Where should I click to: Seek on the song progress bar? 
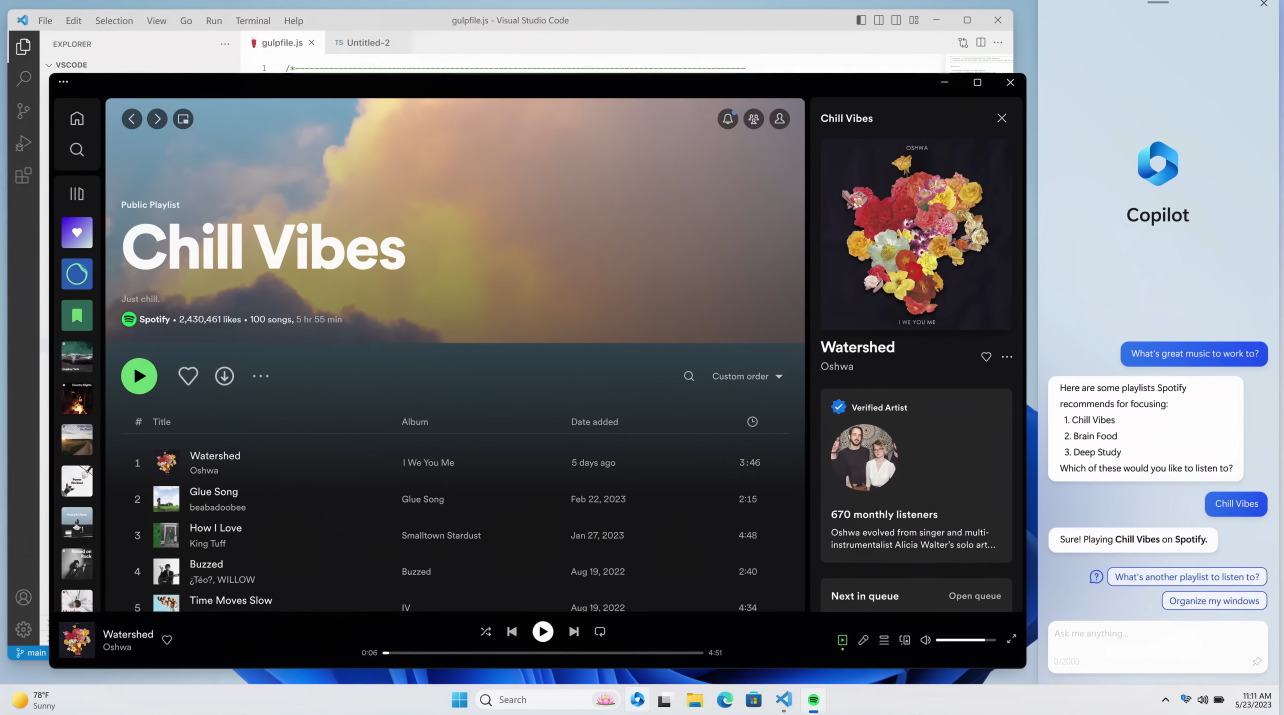click(x=543, y=653)
